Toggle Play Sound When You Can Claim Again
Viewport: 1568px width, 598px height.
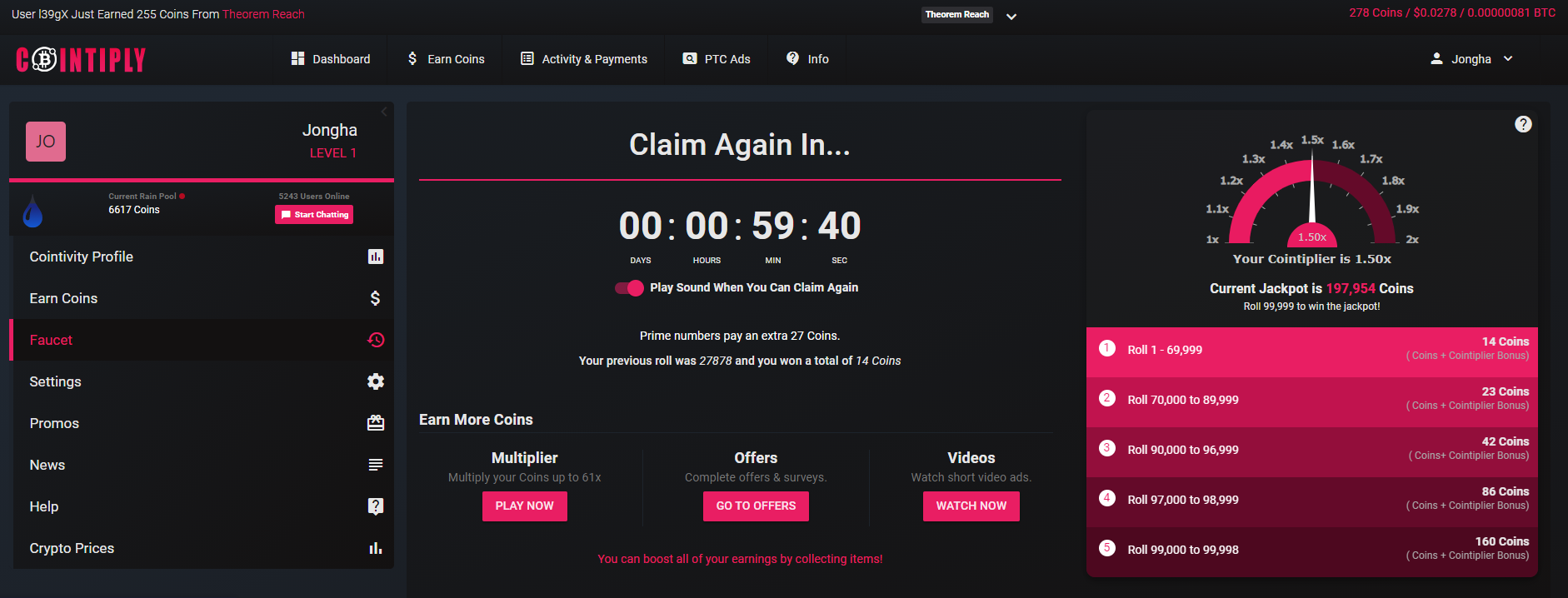click(629, 287)
